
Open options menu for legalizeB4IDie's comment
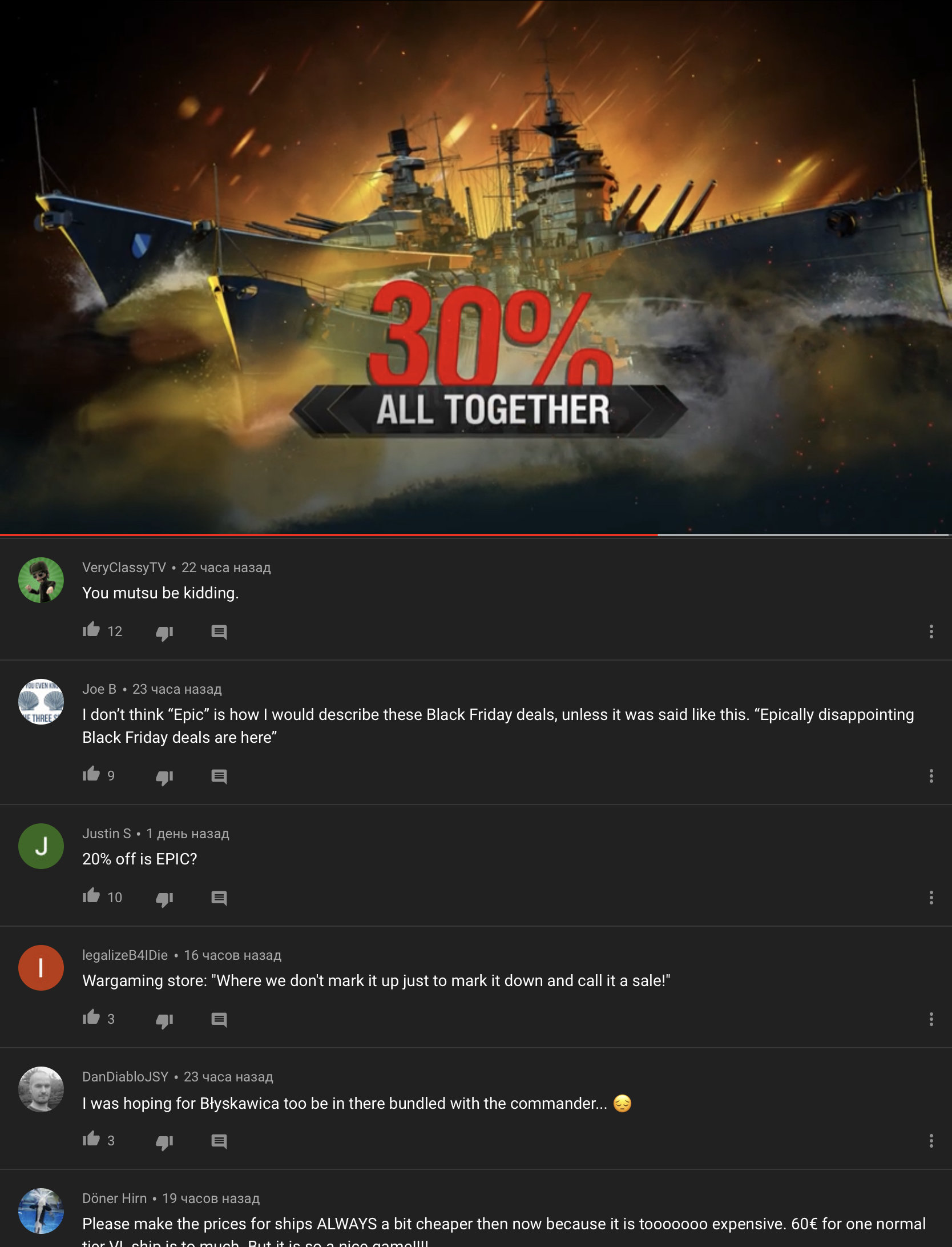(931, 1019)
